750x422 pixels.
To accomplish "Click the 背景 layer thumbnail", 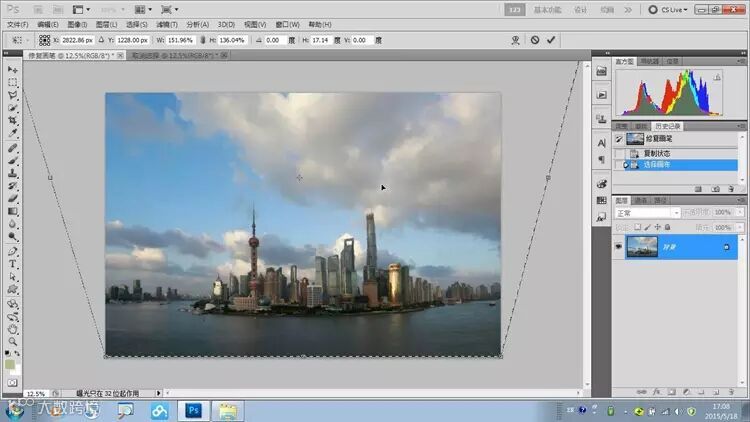I will 642,247.
